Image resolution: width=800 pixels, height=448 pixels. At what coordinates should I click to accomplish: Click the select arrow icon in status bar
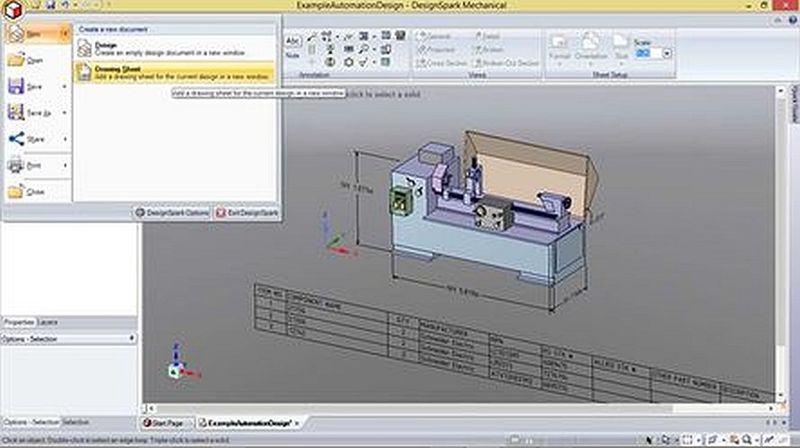tap(649, 439)
